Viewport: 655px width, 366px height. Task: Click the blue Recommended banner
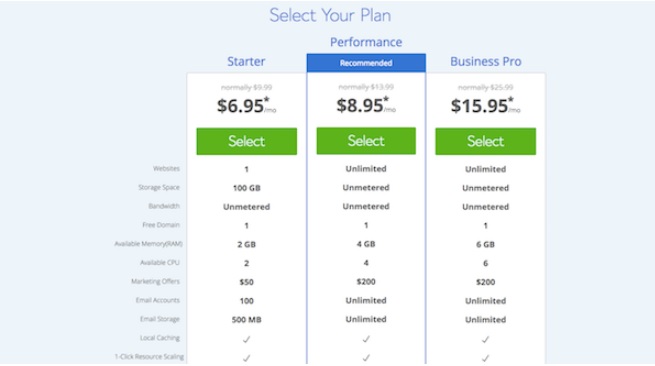[366, 63]
